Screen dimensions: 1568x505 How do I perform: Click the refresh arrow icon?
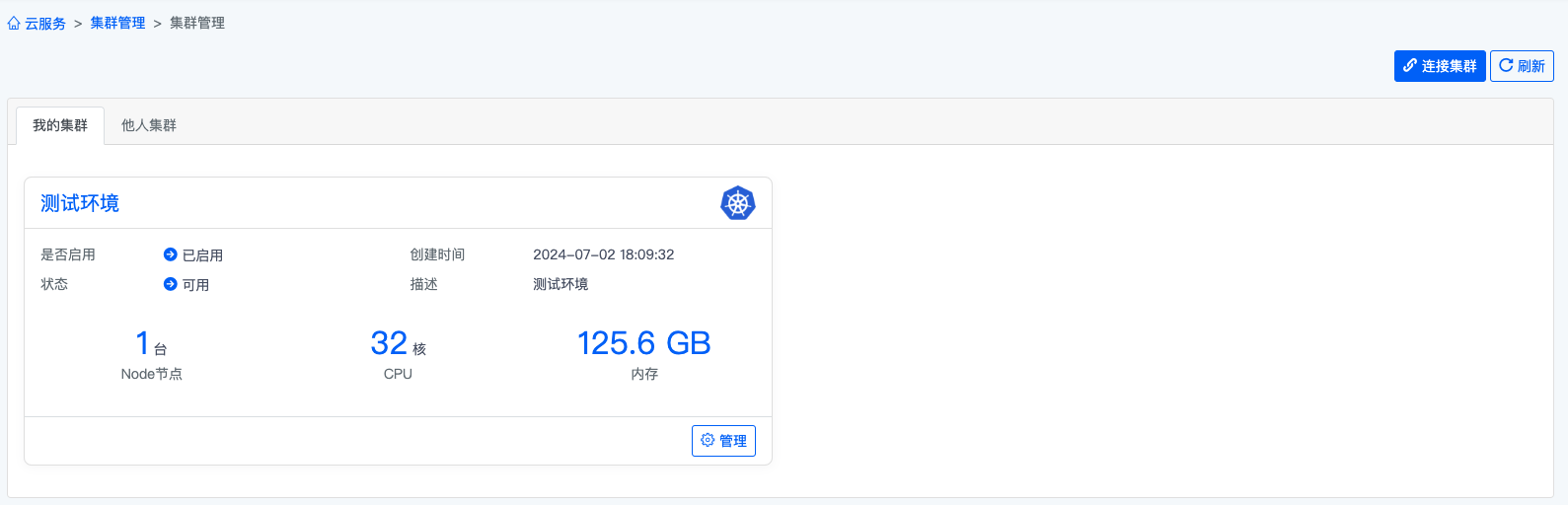1506,66
